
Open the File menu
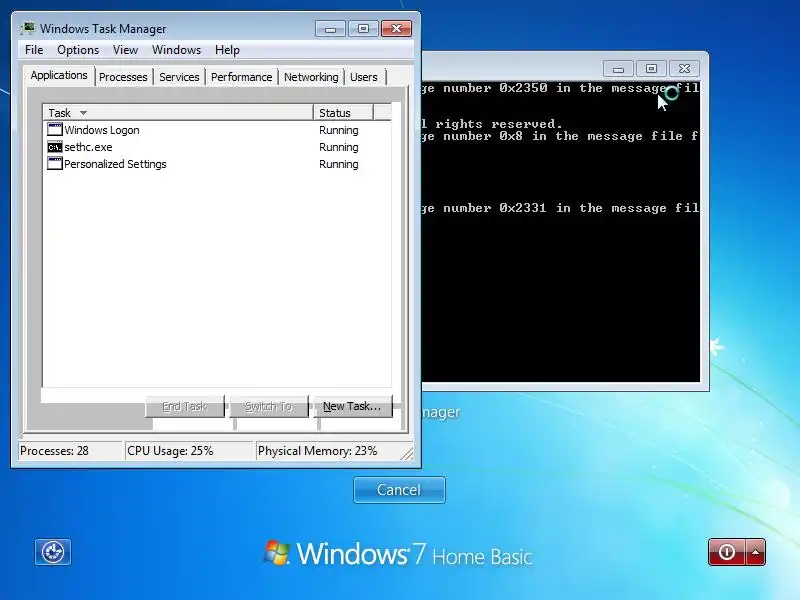(34, 50)
